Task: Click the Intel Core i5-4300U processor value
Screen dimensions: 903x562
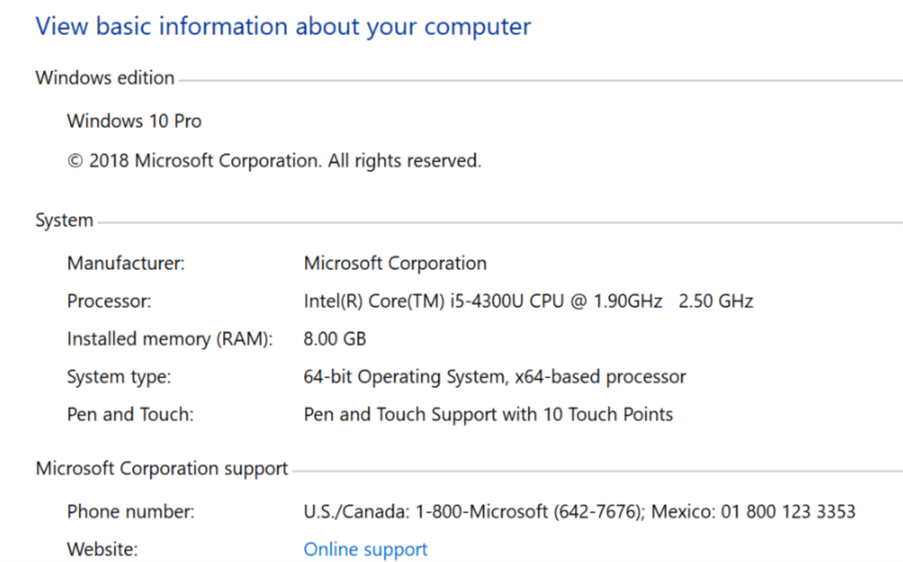Action: coord(528,301)
